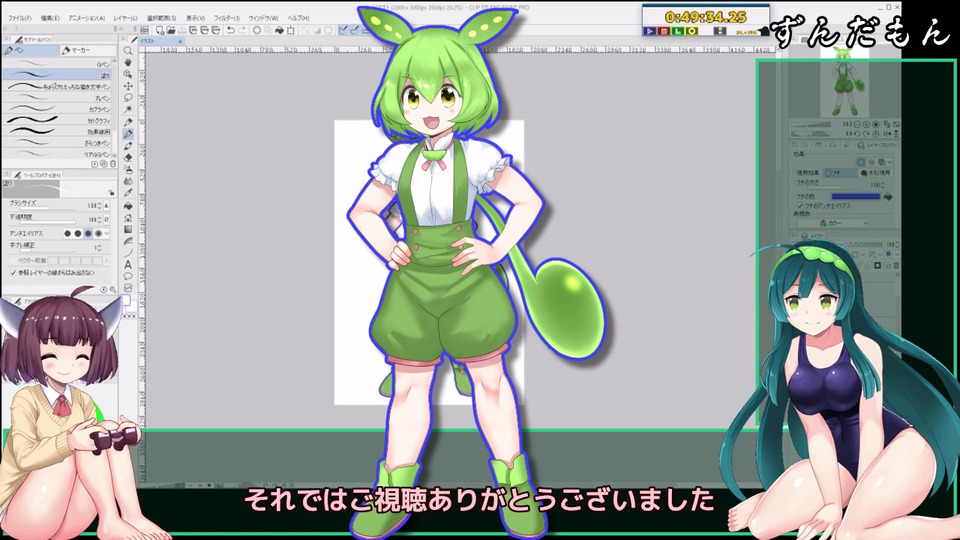Toggle the lock icon in the brush preview

click(x=111, y=192)
